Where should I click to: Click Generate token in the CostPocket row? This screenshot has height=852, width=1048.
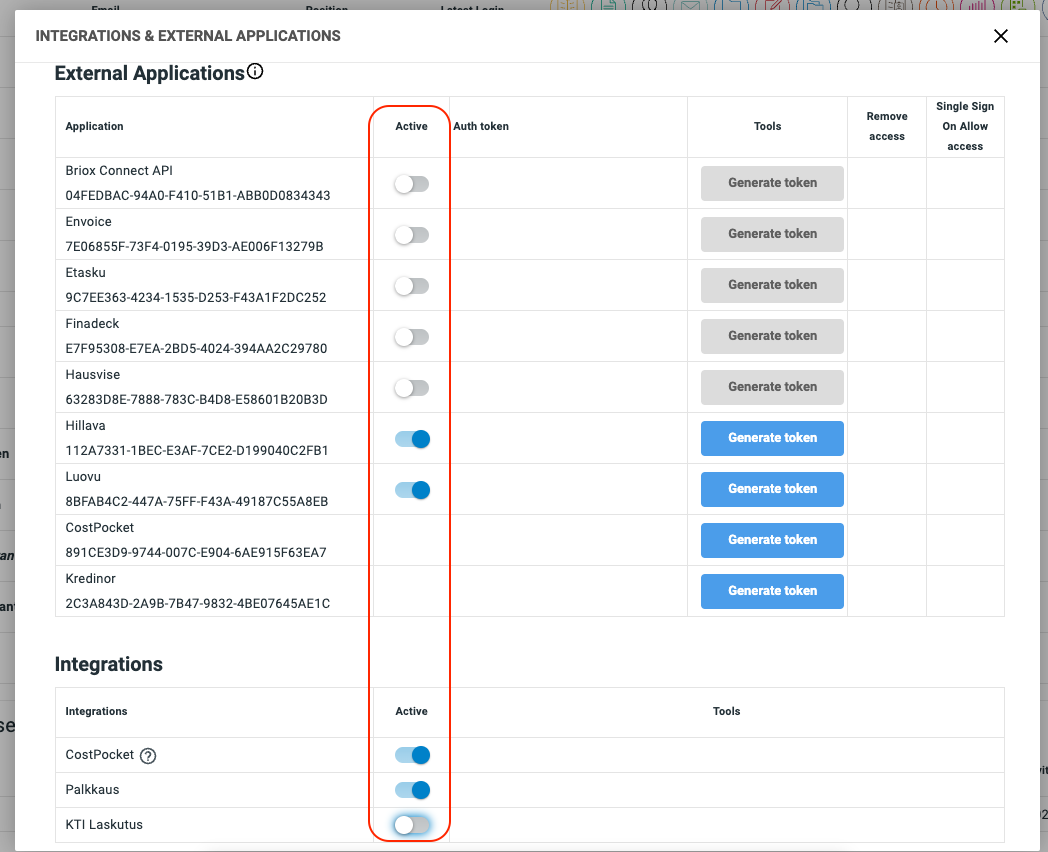click(x=772, y=540)
